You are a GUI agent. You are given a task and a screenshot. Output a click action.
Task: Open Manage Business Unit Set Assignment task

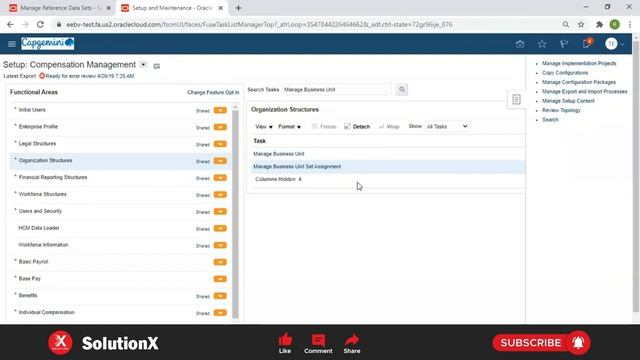coord(297,167)
